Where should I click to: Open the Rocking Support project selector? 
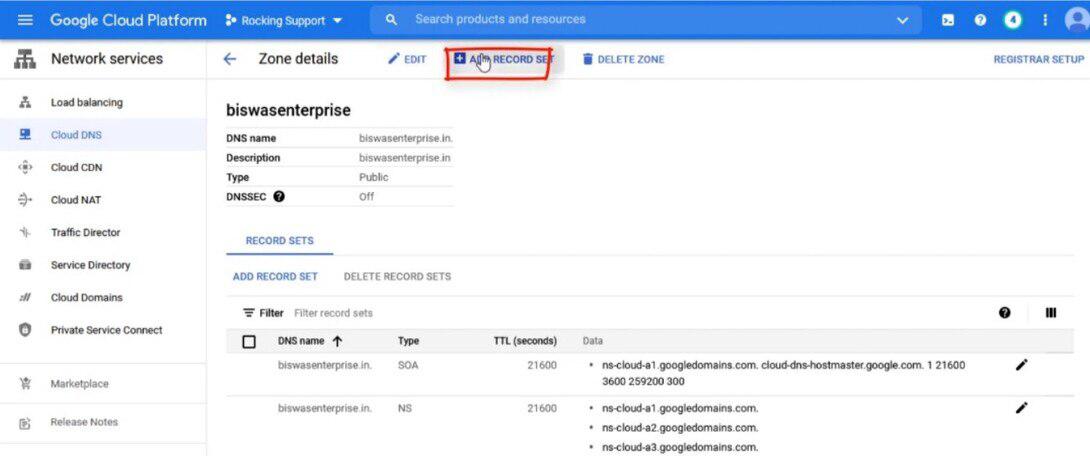(x=284, y=21)
